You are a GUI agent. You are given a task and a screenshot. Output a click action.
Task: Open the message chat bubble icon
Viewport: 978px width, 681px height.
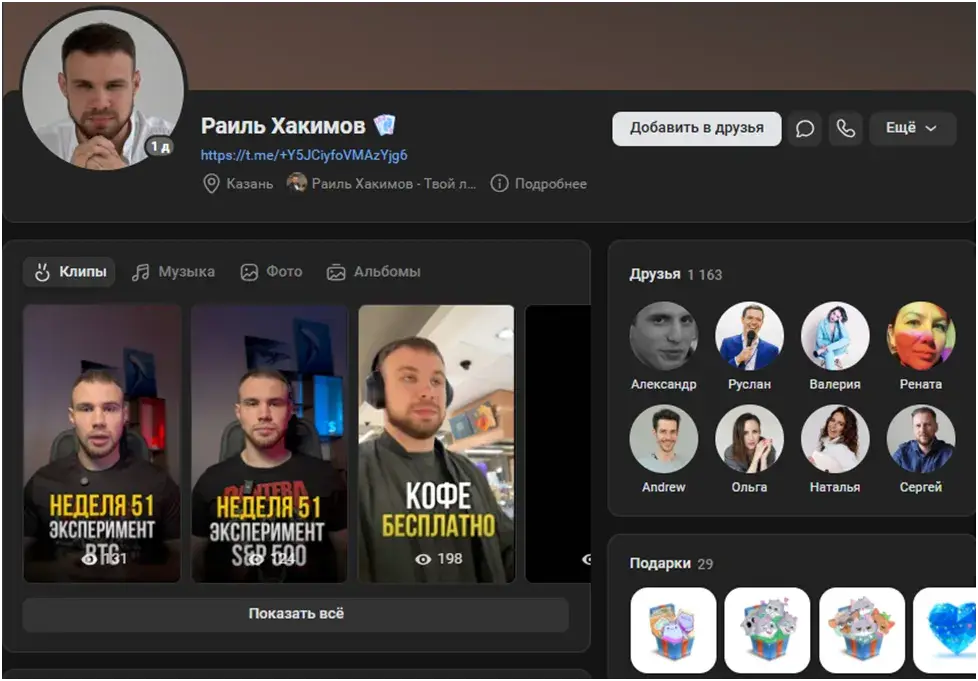pos(805,129)
